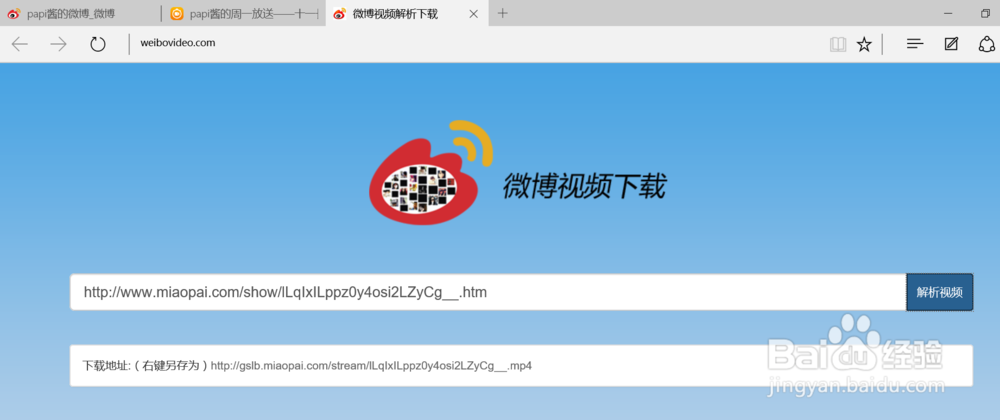This screenshot has height=420, width=1000.
Task: Minimize the browser window
Action: coord(948,13)
